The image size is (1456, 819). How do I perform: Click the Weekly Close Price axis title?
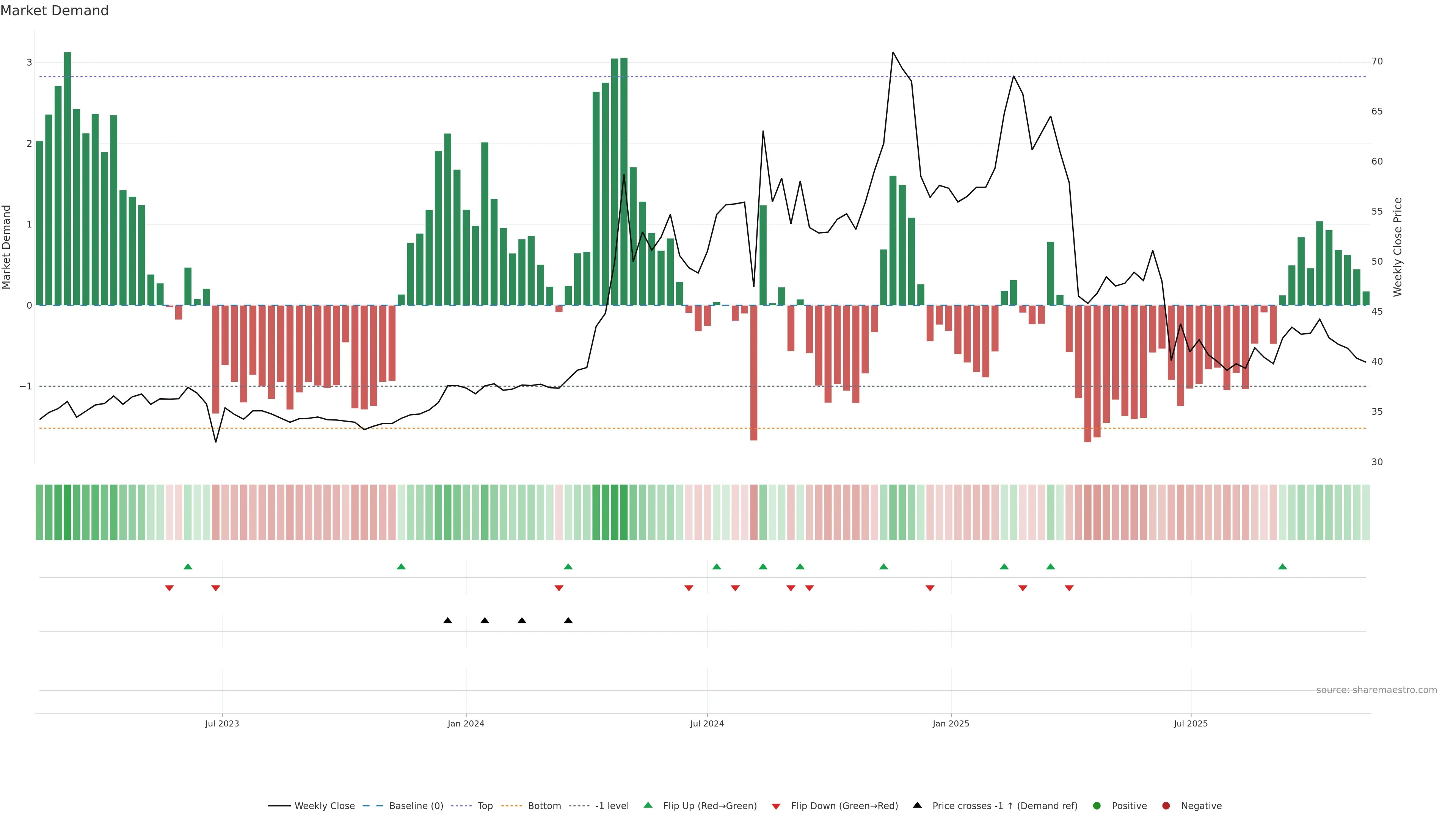[x=1398, y=247]
